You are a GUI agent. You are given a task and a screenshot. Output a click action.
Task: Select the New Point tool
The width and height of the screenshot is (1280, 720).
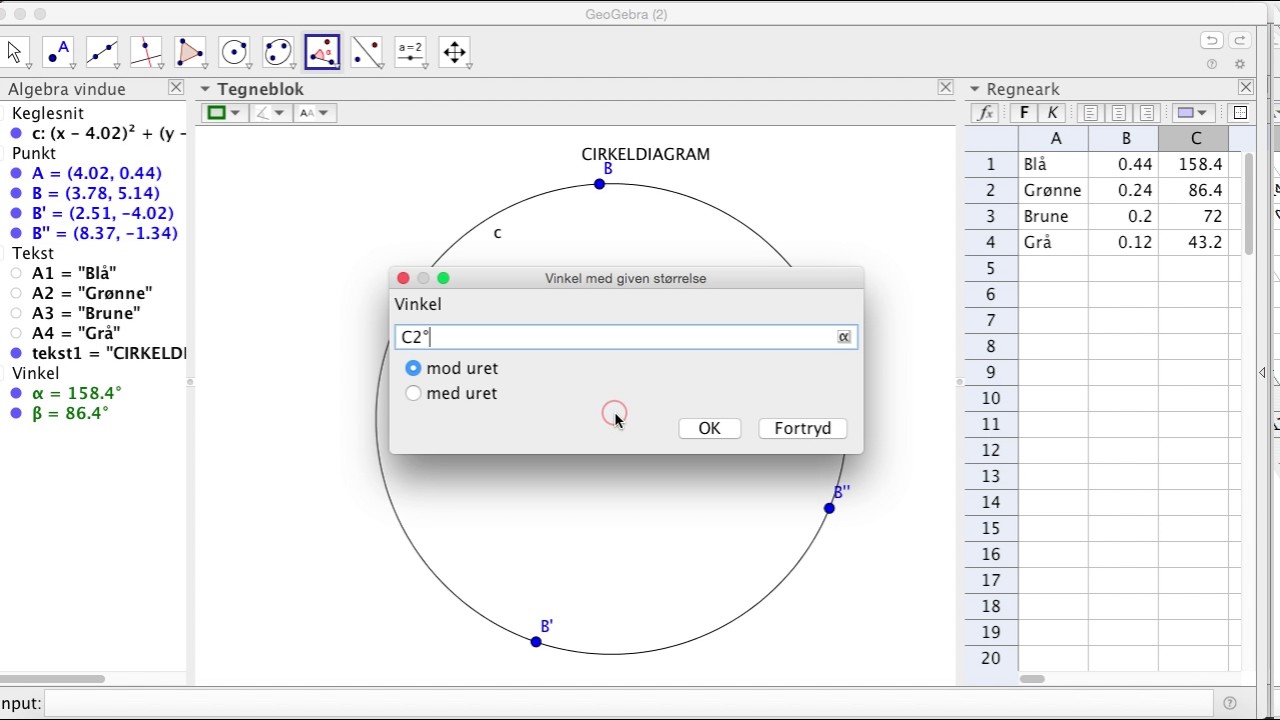click(58, 52)
